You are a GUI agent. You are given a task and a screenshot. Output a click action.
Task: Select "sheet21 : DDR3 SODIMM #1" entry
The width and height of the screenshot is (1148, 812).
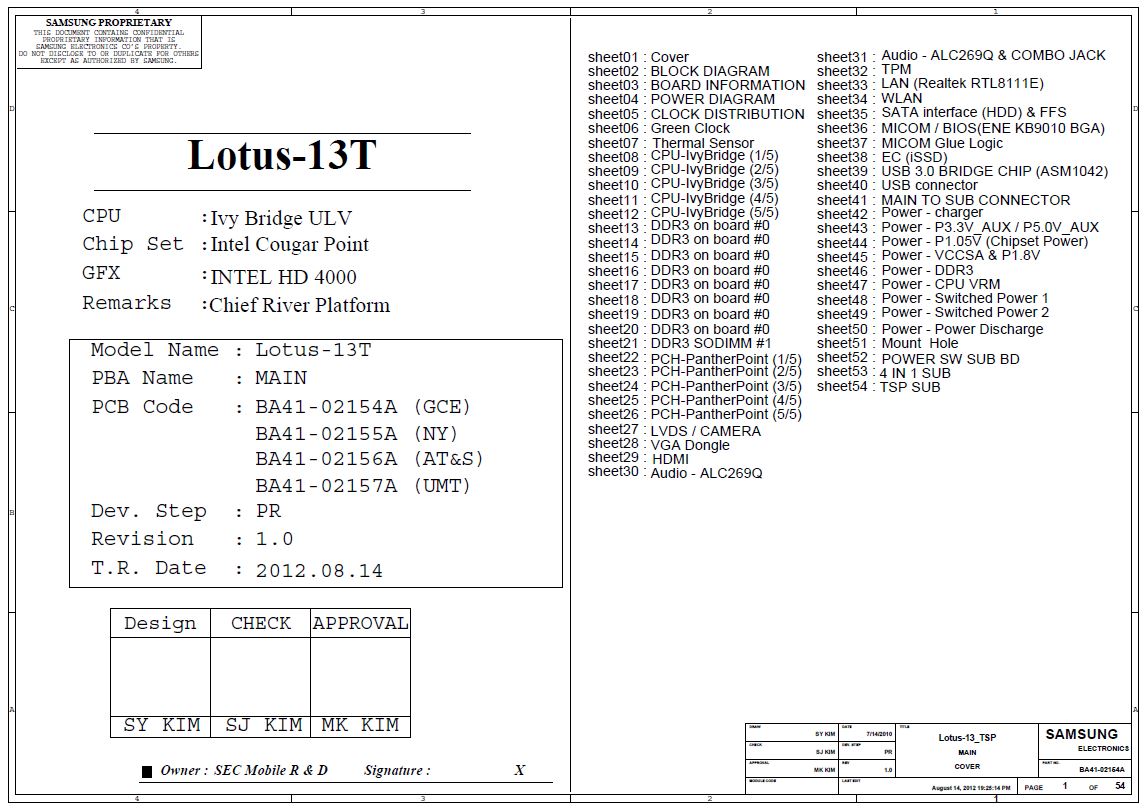[x=679, y=343]
